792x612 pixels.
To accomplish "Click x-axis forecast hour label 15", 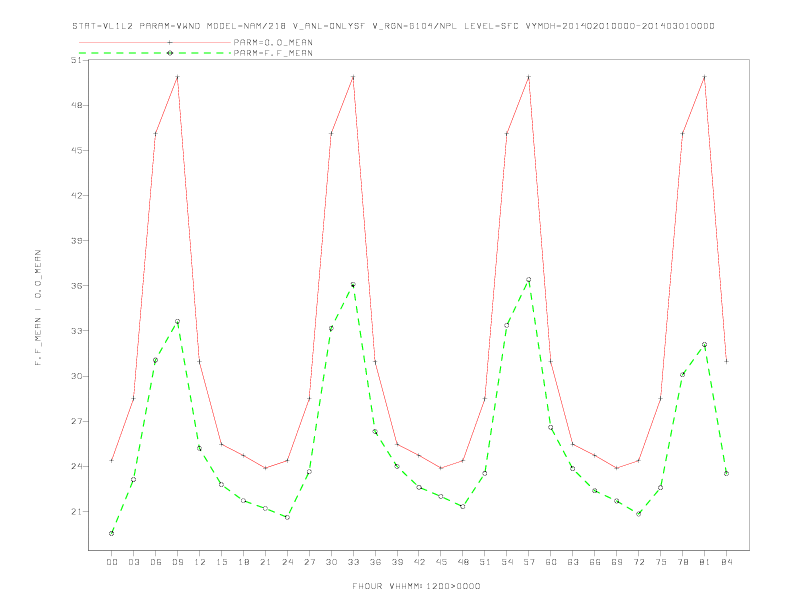I will 221,562.
